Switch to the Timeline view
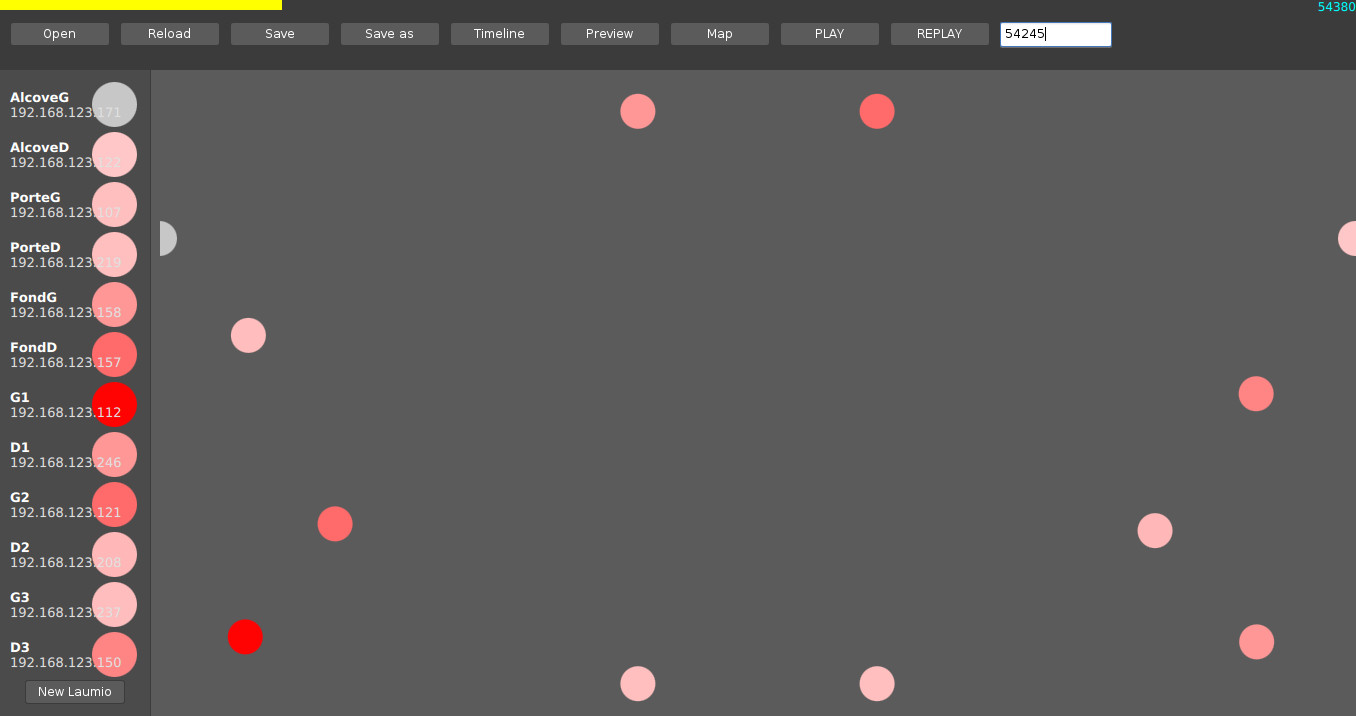 point(500,34)
